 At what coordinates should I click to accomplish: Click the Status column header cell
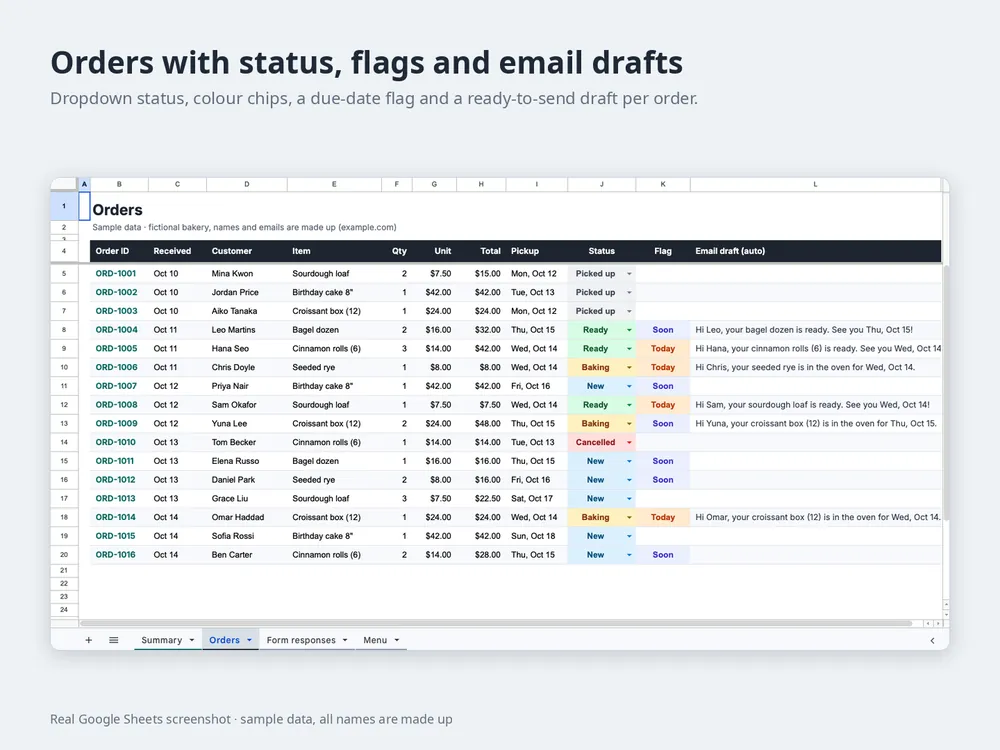[x=601, y=251]
